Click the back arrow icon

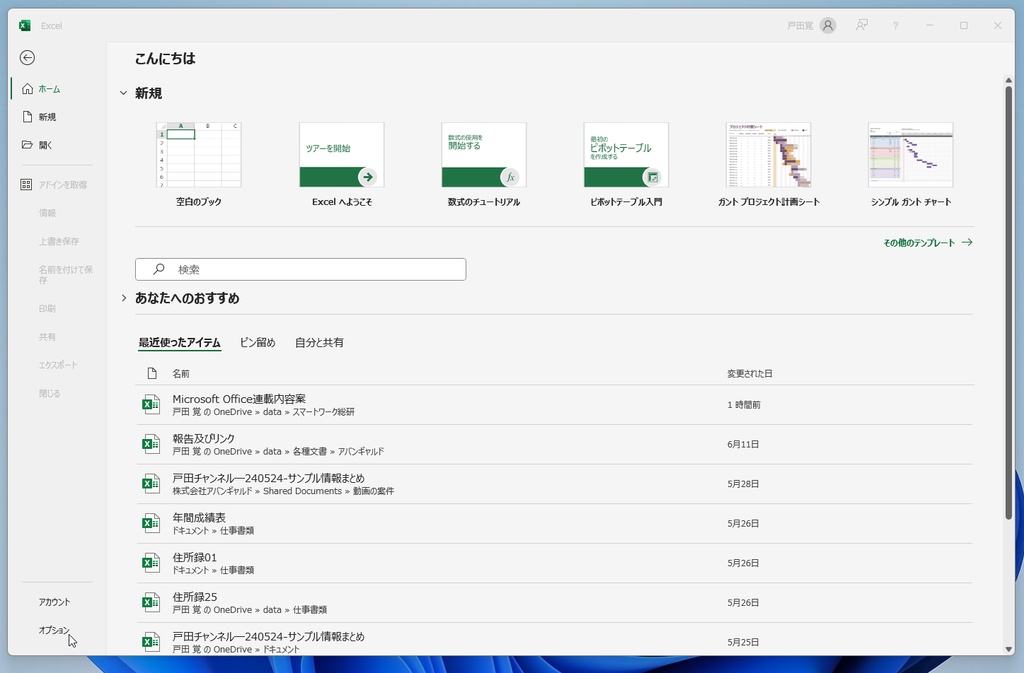[x=27, y=58]
